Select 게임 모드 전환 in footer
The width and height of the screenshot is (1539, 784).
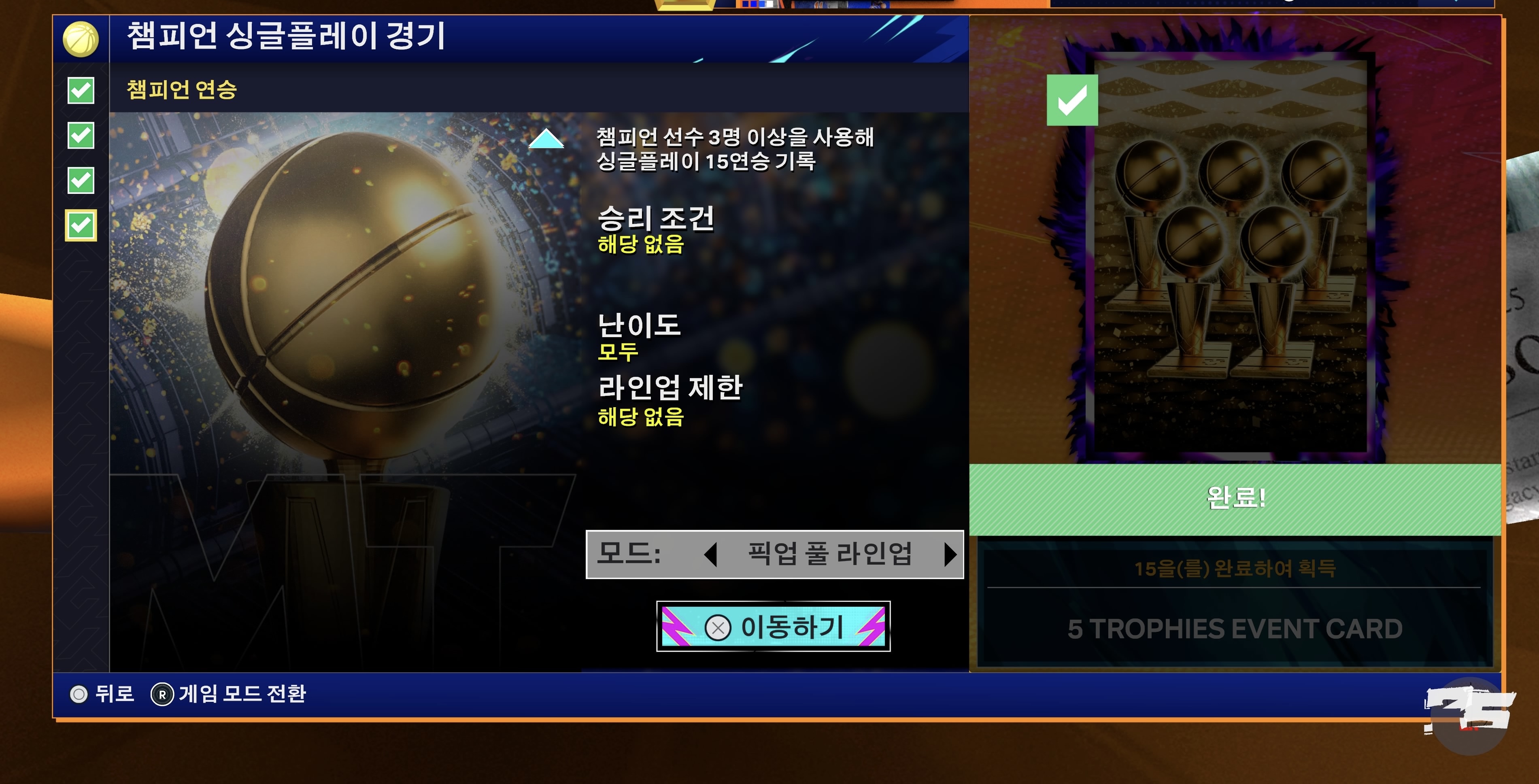coord(242,694)
